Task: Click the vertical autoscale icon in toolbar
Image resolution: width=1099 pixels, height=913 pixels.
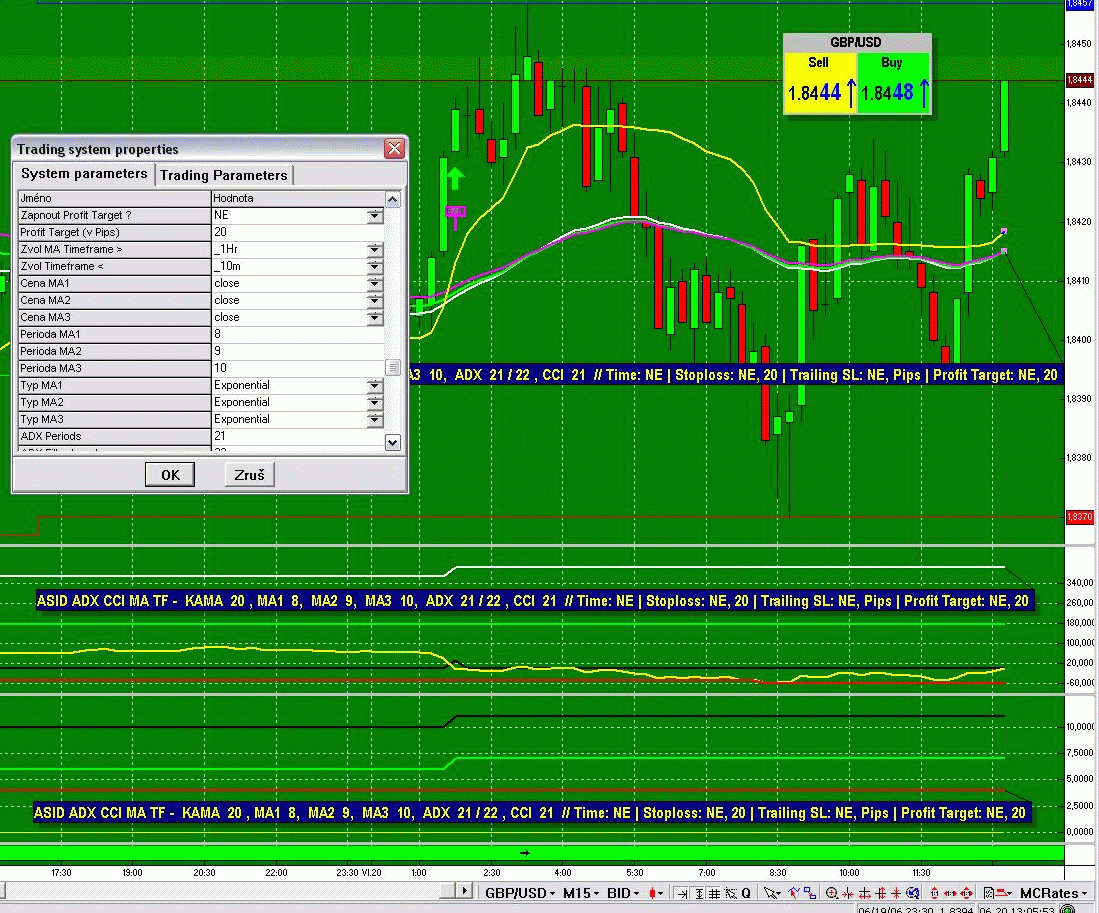Action: pos(699,893)
